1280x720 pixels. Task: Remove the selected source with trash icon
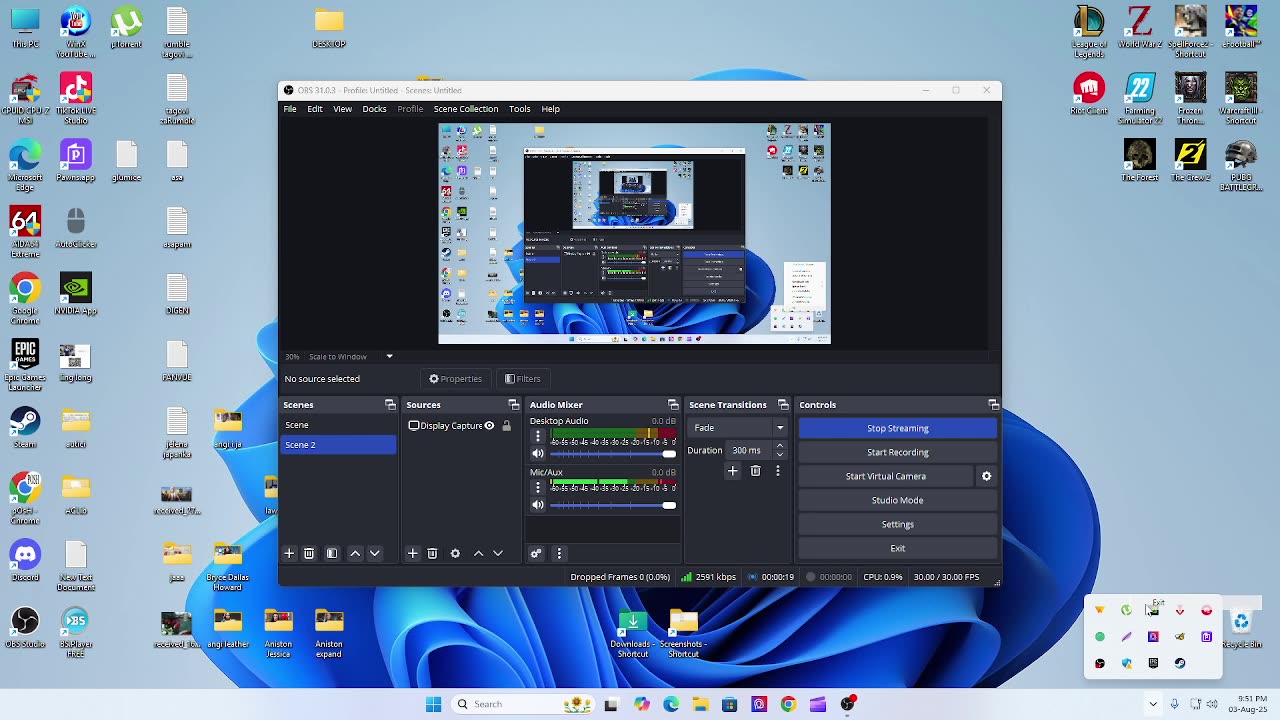(x=432, y=553)
